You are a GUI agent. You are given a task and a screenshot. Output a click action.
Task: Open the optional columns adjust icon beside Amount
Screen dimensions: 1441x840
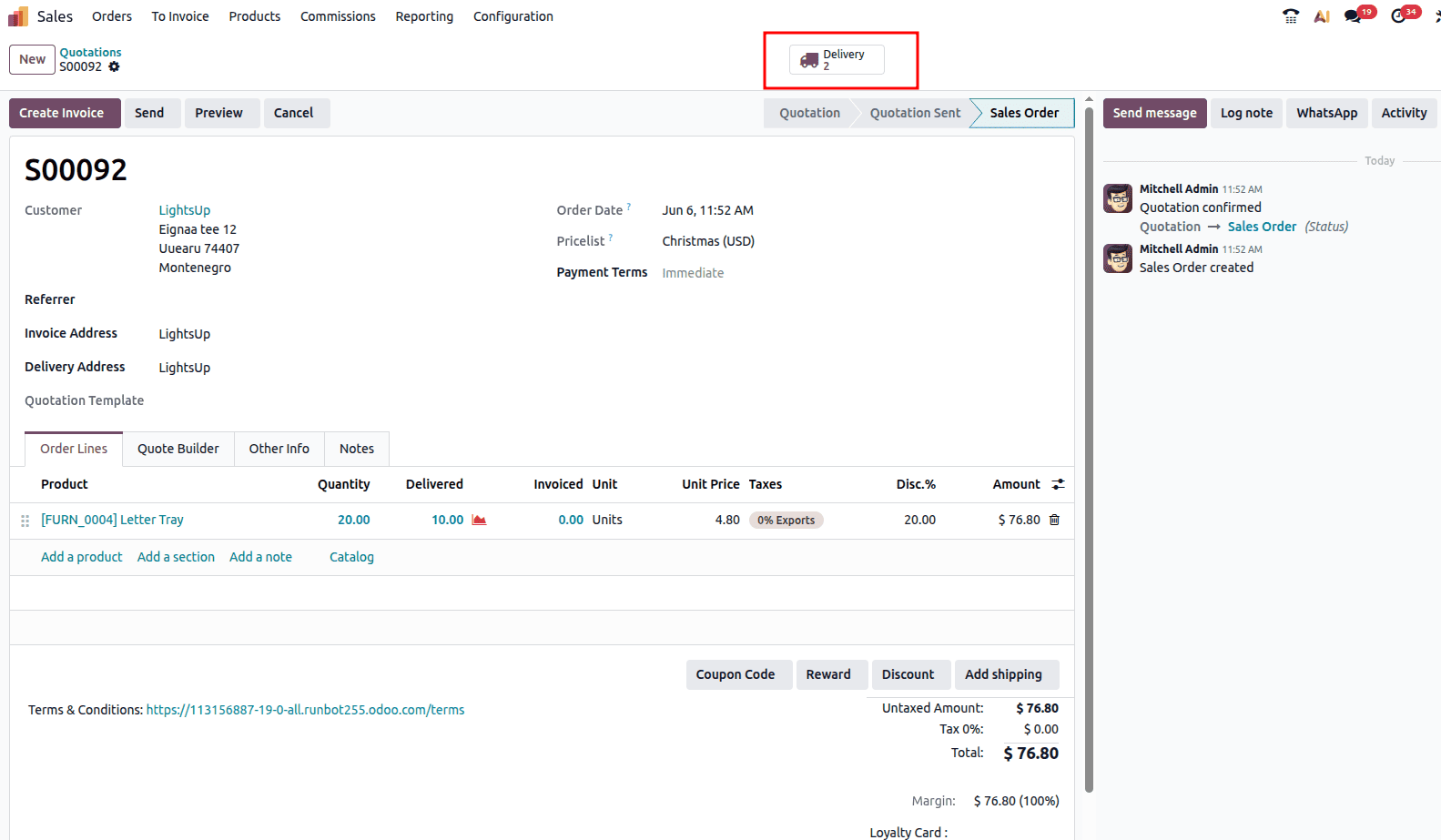[x=1058, y=484]
